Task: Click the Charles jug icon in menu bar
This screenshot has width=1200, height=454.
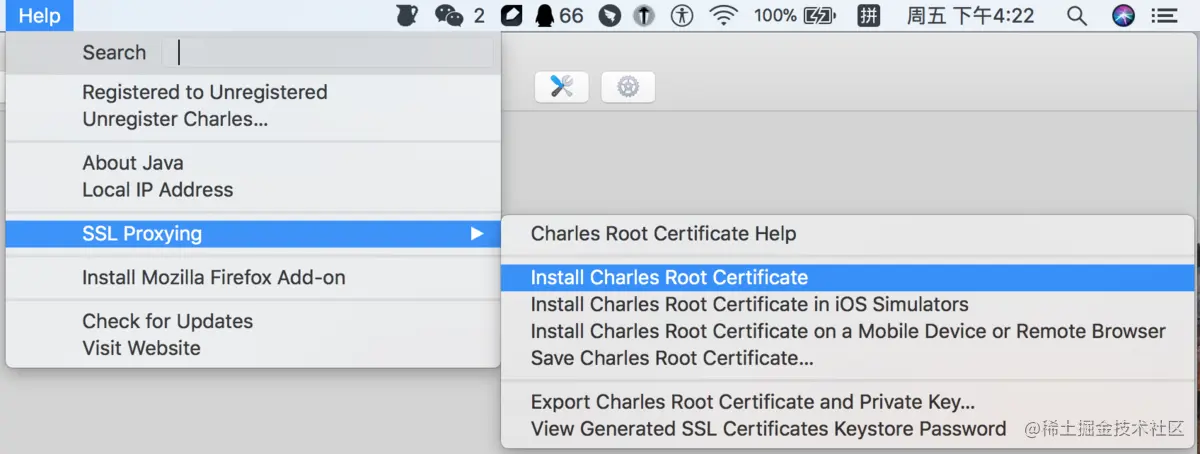Action: tap(407, 16)
